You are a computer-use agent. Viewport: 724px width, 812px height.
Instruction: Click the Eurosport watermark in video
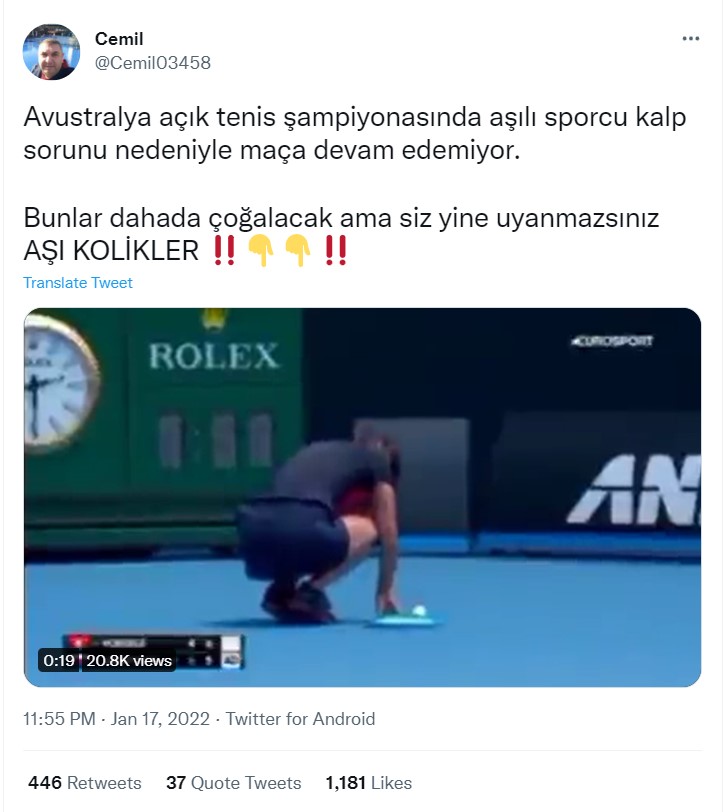(612, 341)
